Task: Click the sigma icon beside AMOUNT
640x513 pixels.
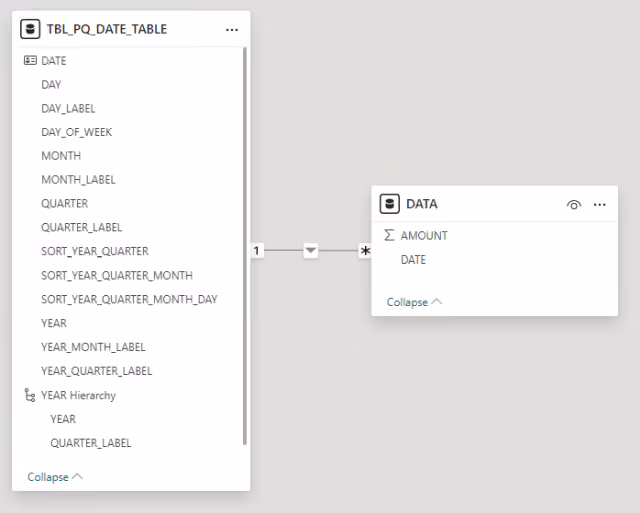Action: click(389, 235)
